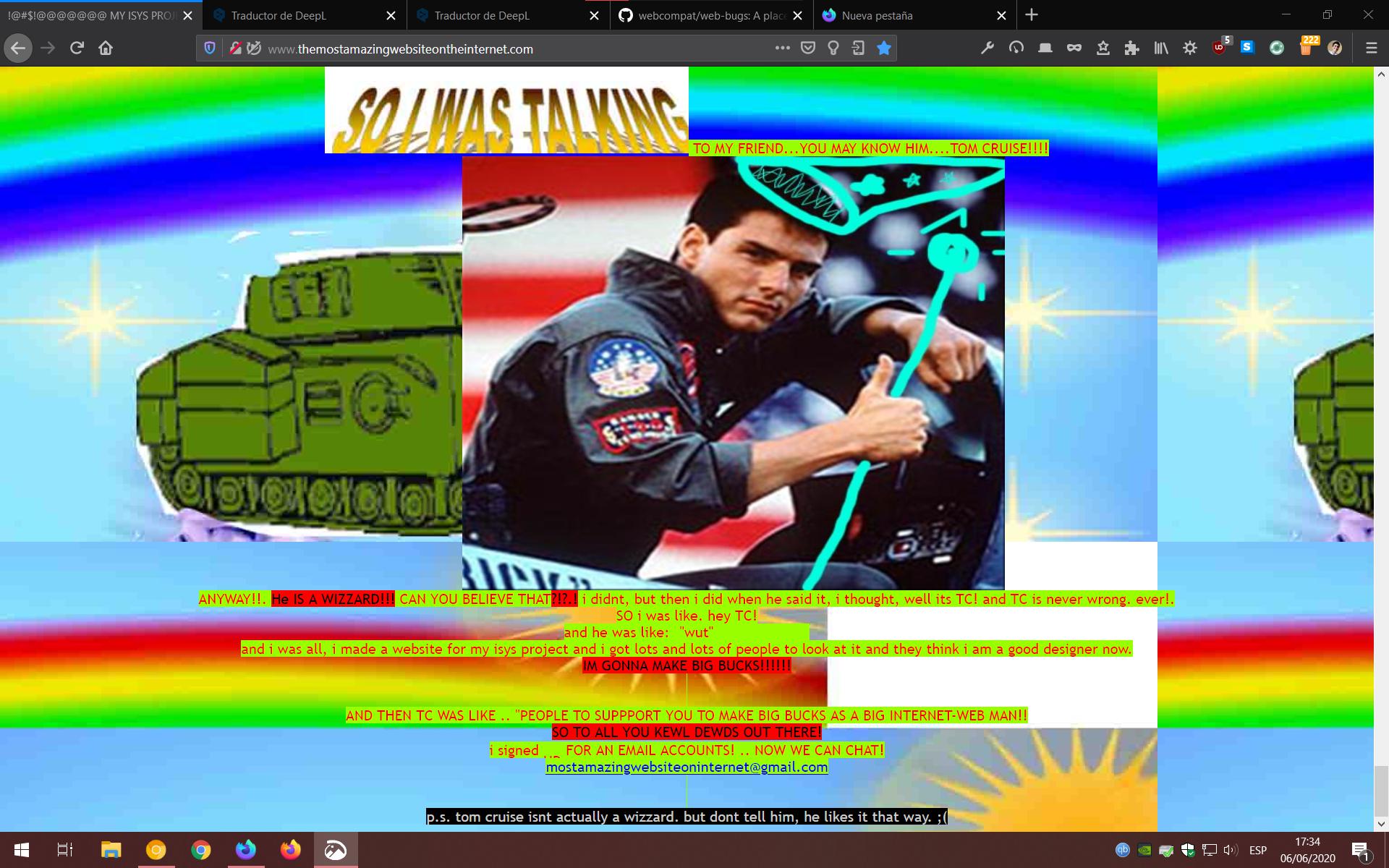Close the MY ISYS PROJECT tab
Viewport: 1389px width, 868px height.
coord(187,15)
